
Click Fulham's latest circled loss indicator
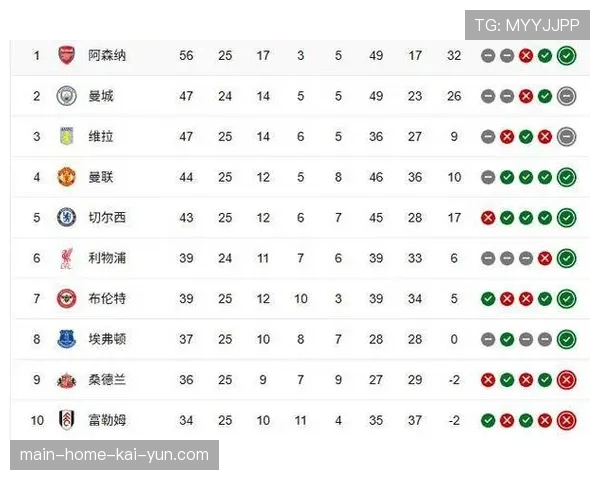coord(566,420)
